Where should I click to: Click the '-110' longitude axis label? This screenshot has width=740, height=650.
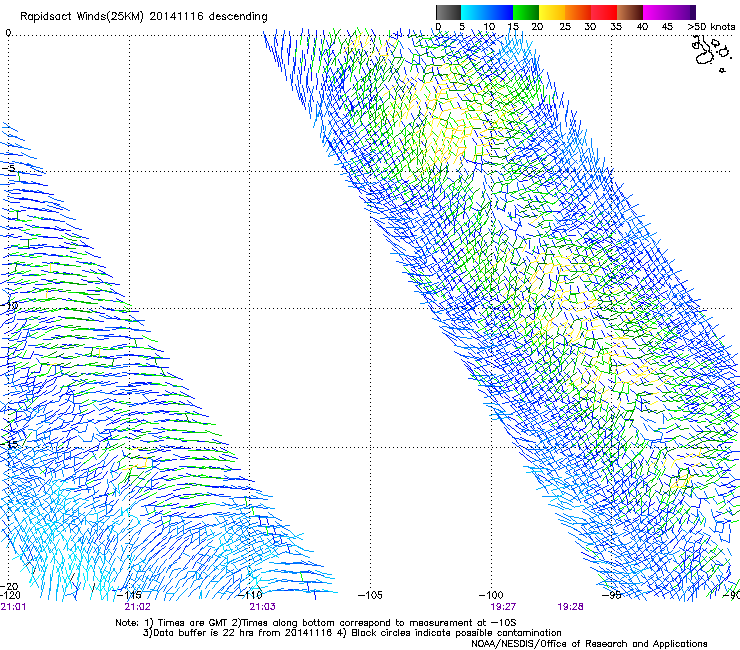pos(250,595)
